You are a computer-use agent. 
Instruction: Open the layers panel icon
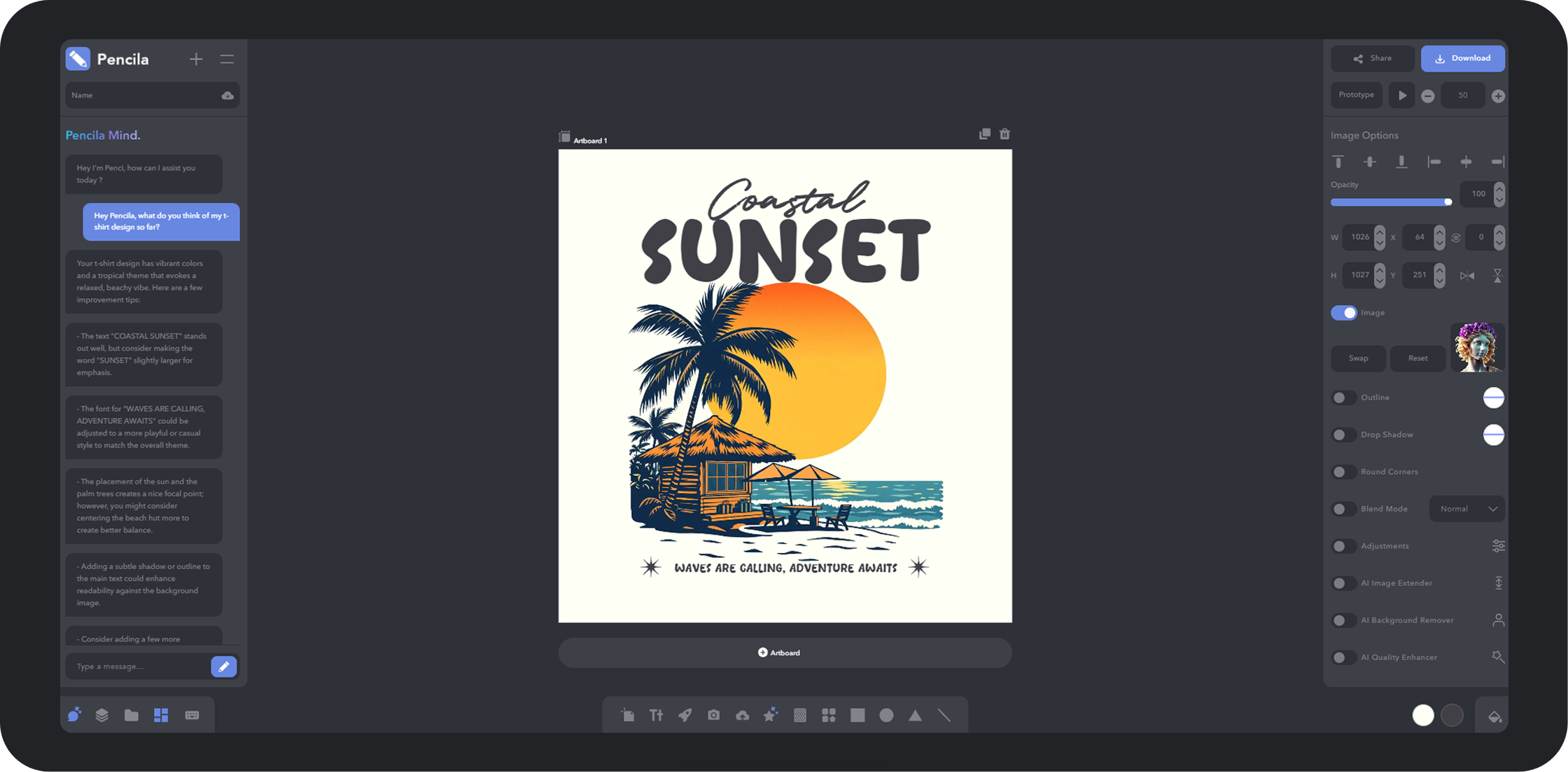click(102, 715)
